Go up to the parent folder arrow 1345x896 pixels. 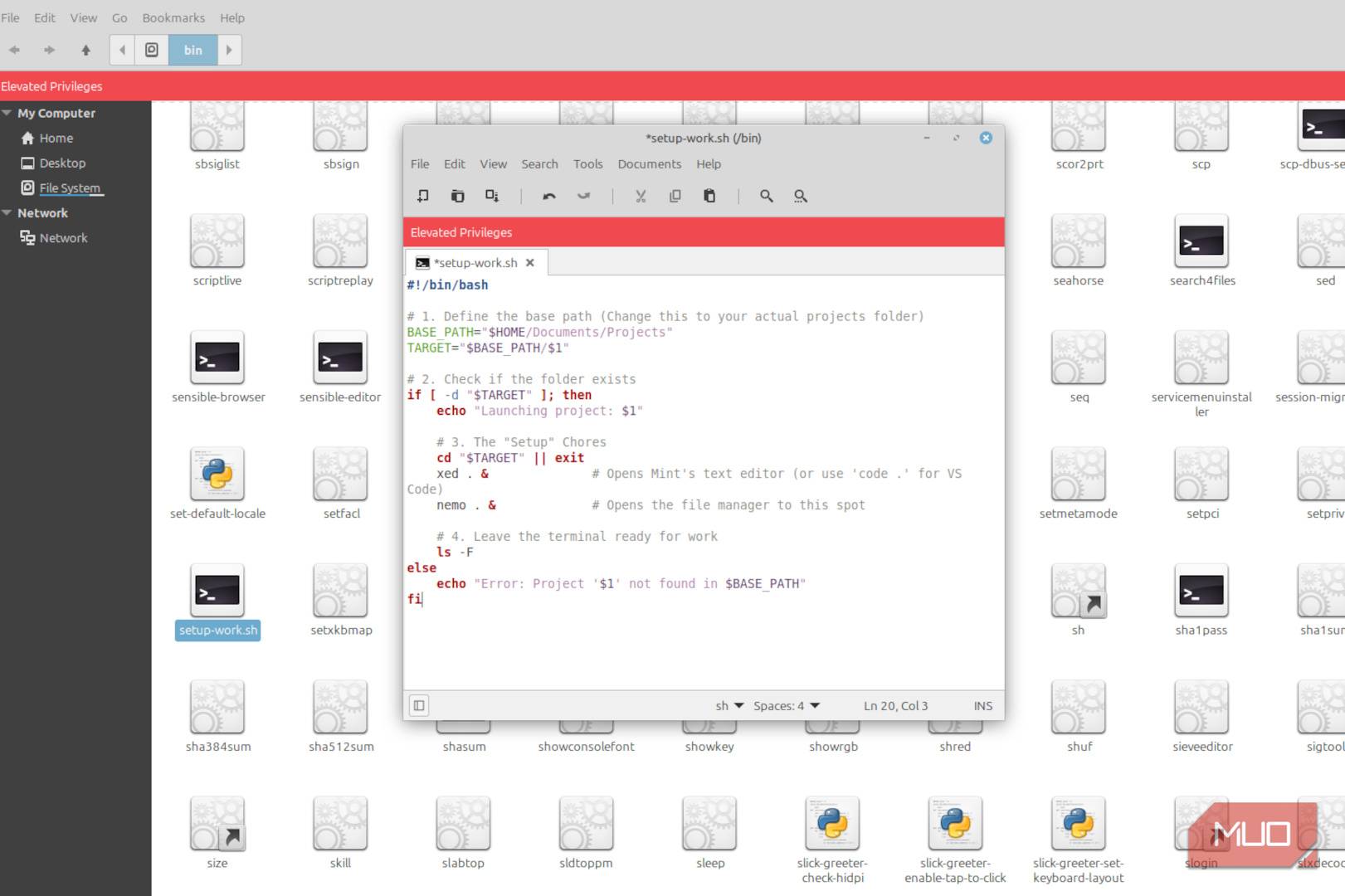tap(85, 50)
